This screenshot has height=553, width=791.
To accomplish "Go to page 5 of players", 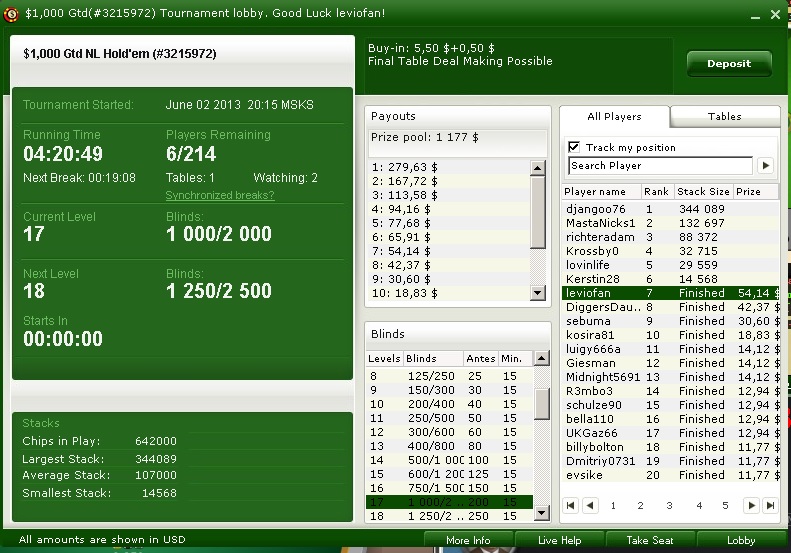I will [725, 506].
